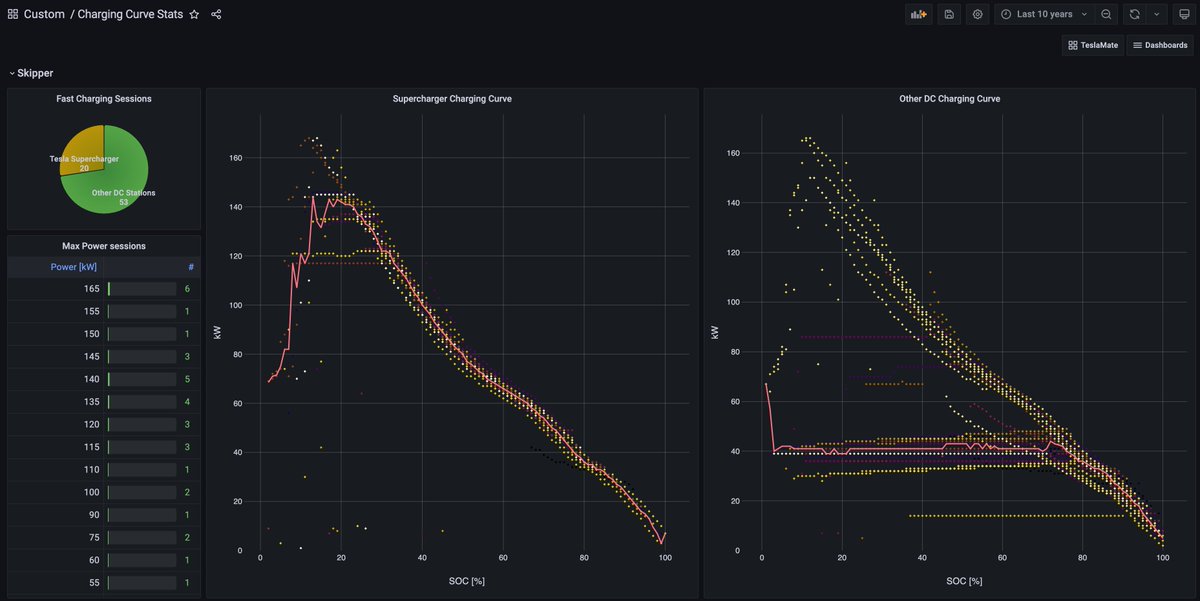Click the Charging Curve Stats title
This screenshot has height=601, width=1200.
pos(130,15)
